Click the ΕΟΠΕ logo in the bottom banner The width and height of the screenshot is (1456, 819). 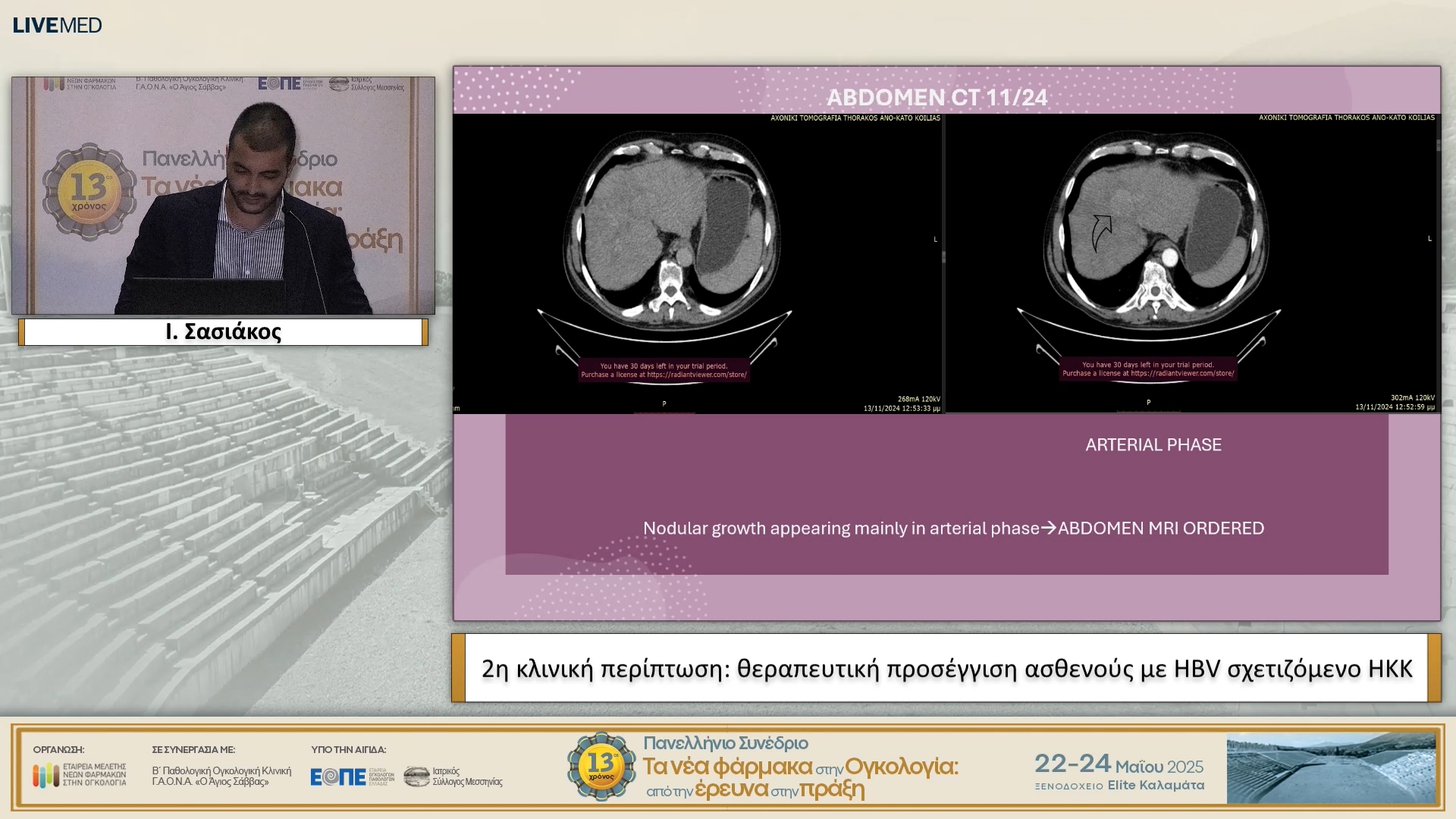(338, 777)
